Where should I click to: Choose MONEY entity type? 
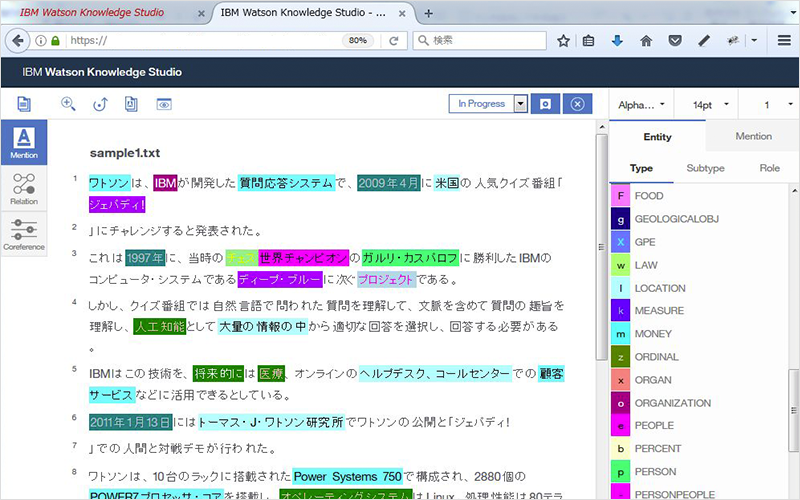pos(653,334)
